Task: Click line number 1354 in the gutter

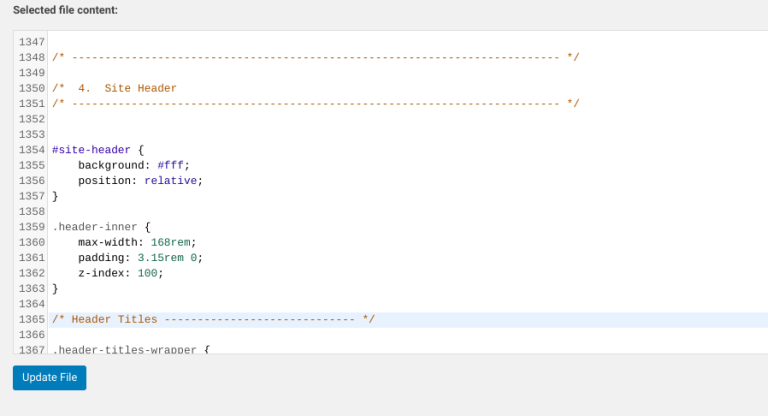Action: (x=32, y=149)
